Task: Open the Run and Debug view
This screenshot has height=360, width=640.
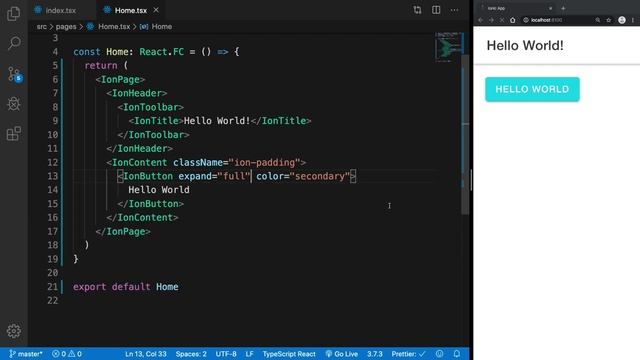Action: click(13, 104)
